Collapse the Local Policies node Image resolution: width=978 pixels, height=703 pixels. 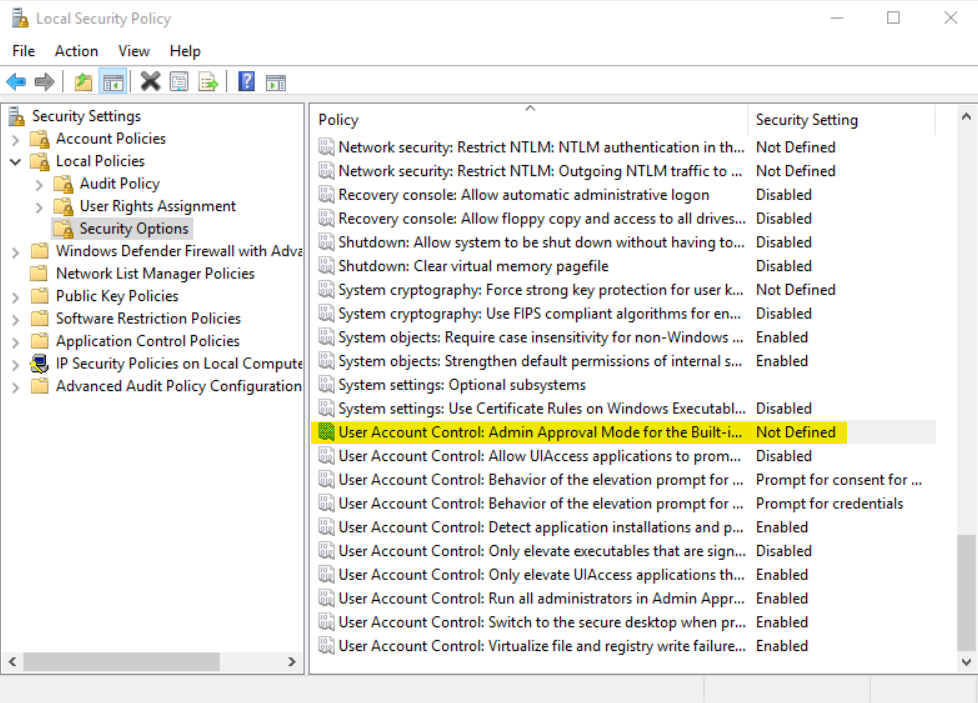pyautogui.click(x=16, y=162)
